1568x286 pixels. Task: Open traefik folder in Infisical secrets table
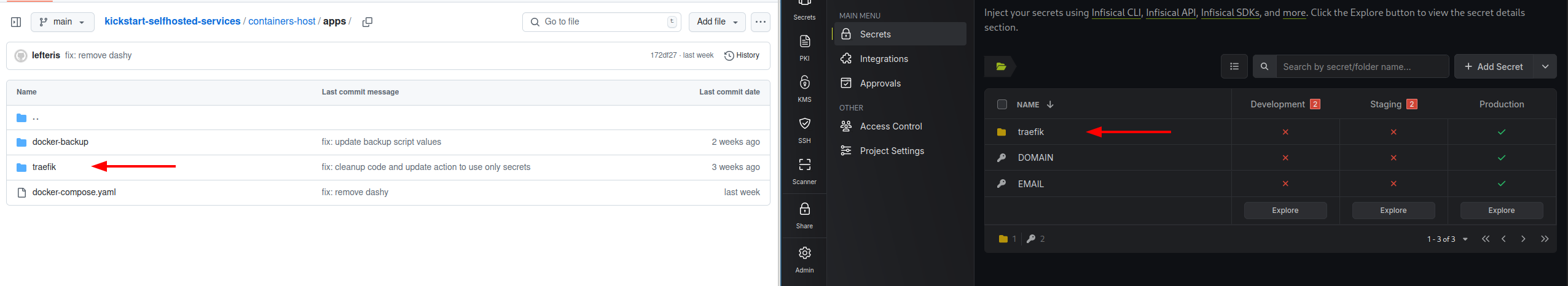[x=1030, y=132]
